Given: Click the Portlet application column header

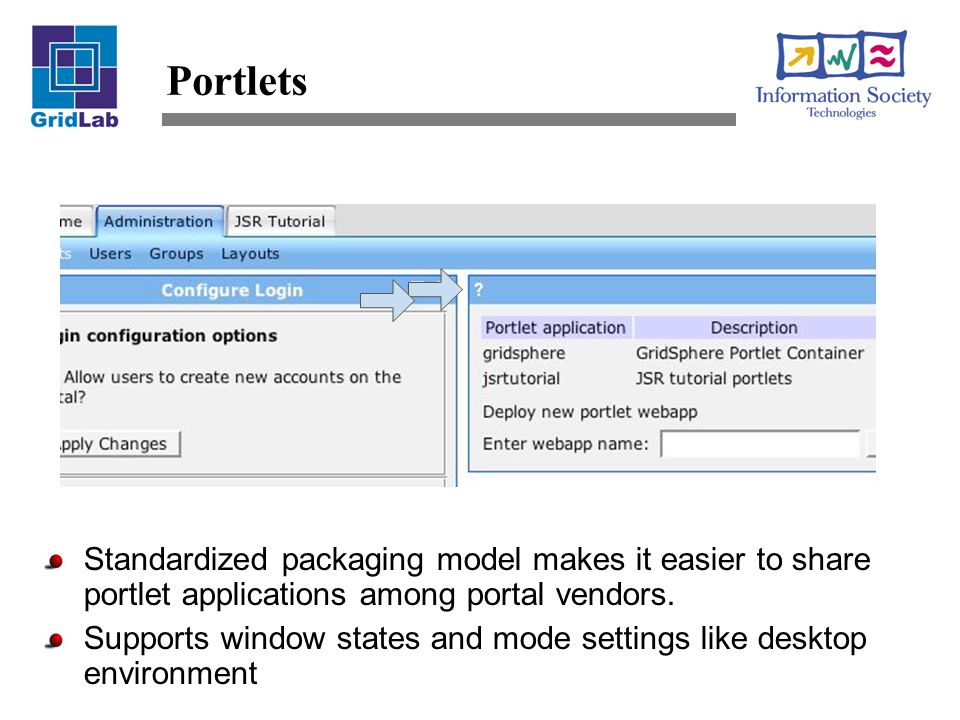Looking at the screenshot, I should click(x=556, y=328).
